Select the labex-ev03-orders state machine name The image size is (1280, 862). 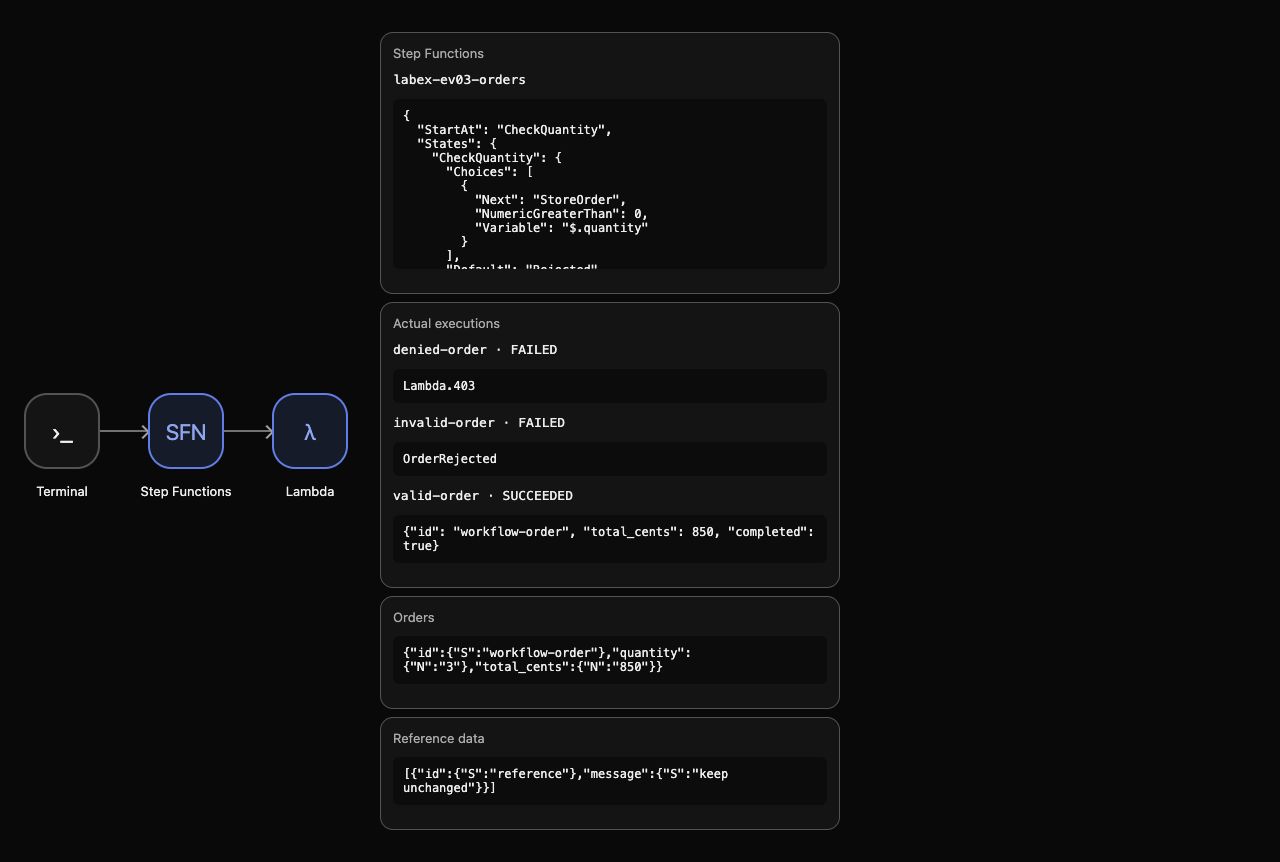[459, 79]
